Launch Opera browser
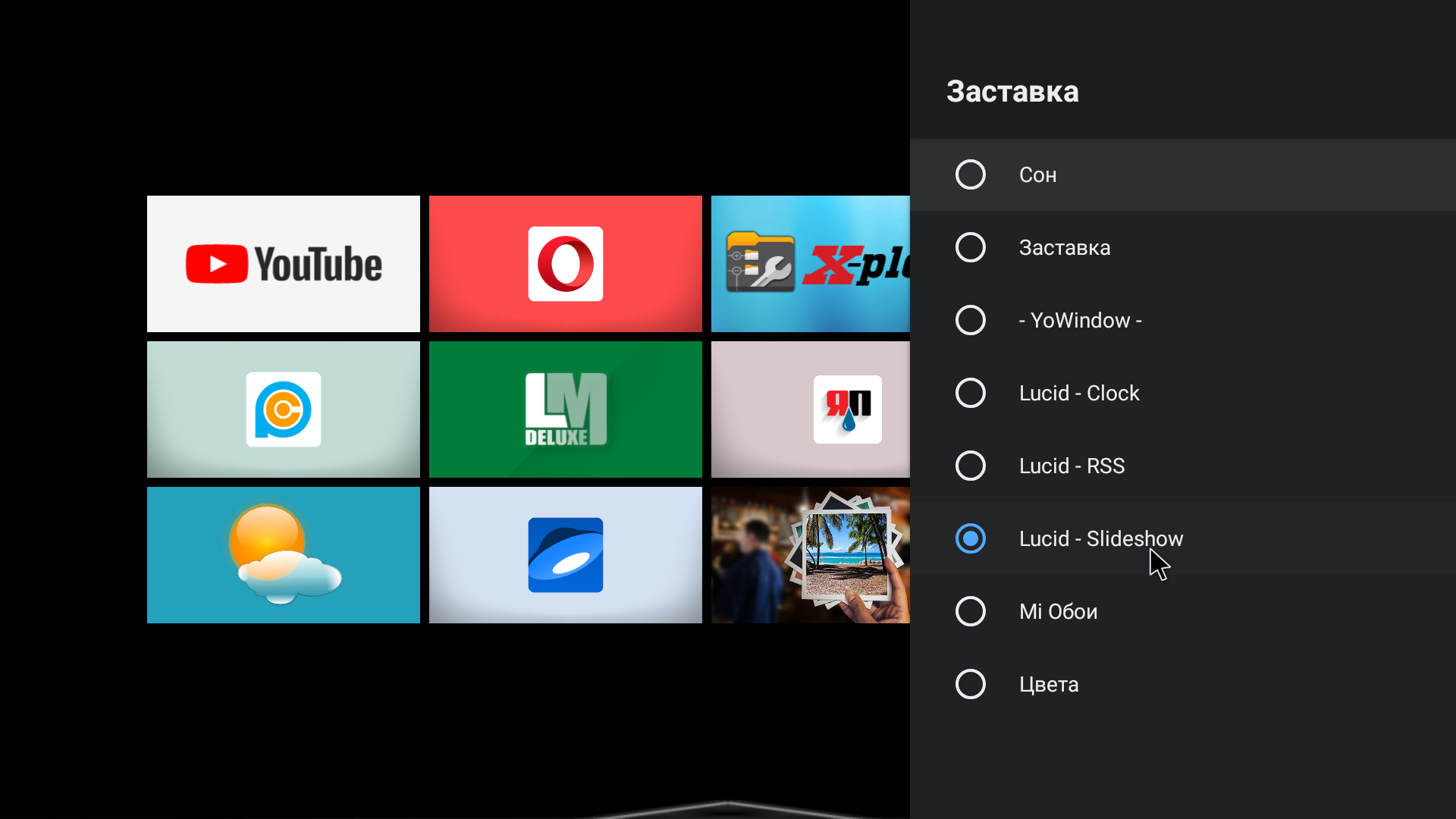Viewport: 1456px width, 819px height. (564, 263)
